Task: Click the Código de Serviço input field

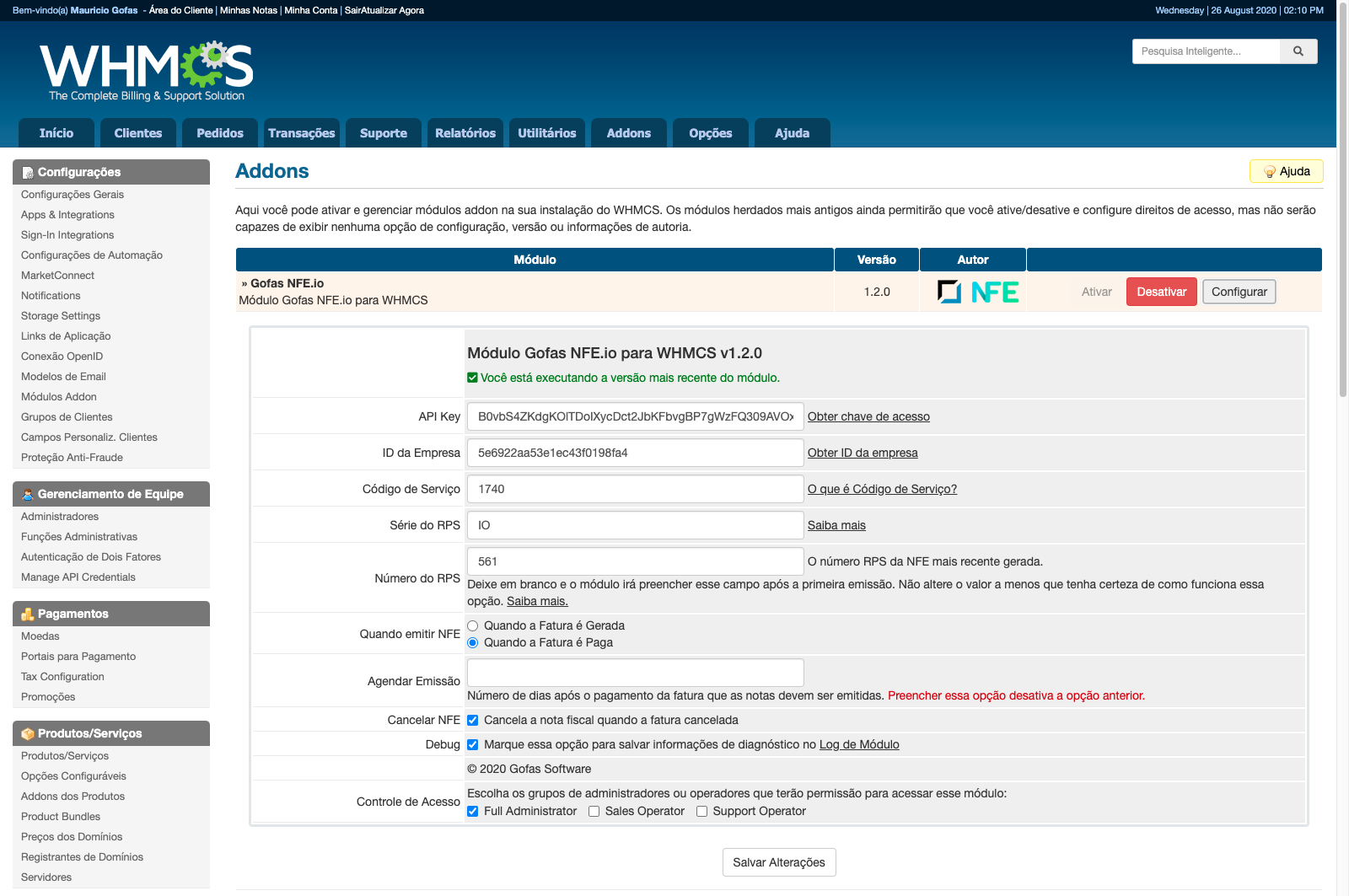Action: (x=635, y=489)
